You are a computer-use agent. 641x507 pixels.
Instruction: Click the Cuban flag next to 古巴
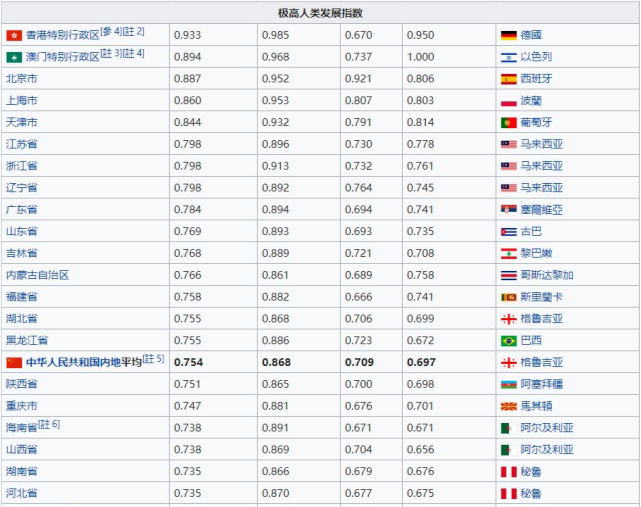pos(509,232)
